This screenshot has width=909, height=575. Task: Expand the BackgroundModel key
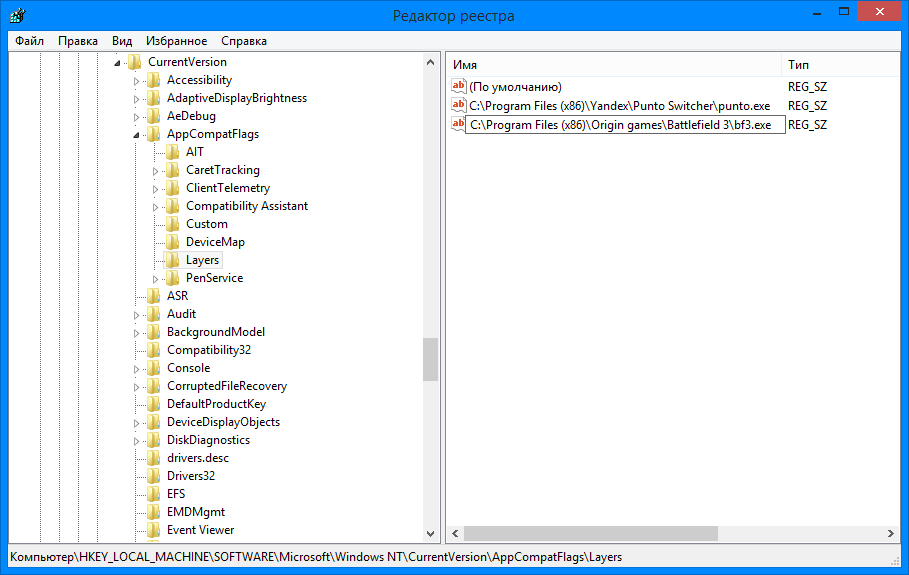point(136,333)
